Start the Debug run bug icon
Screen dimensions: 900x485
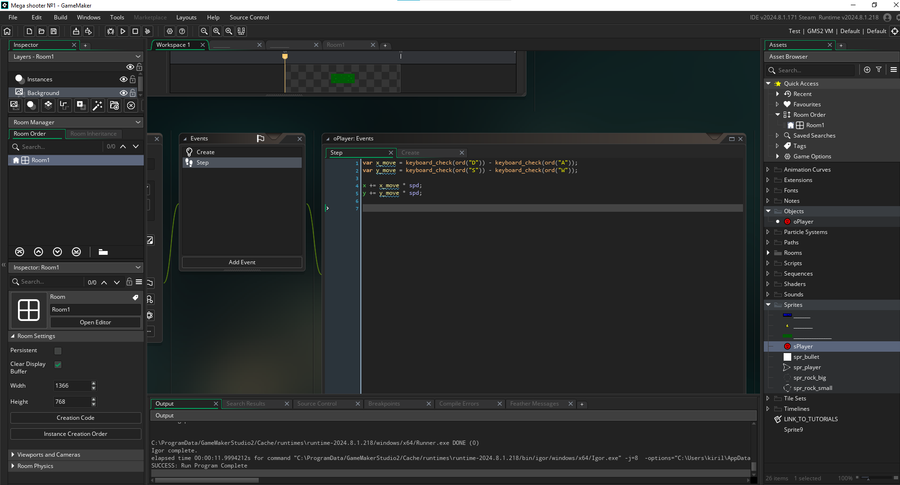(110, 31)
